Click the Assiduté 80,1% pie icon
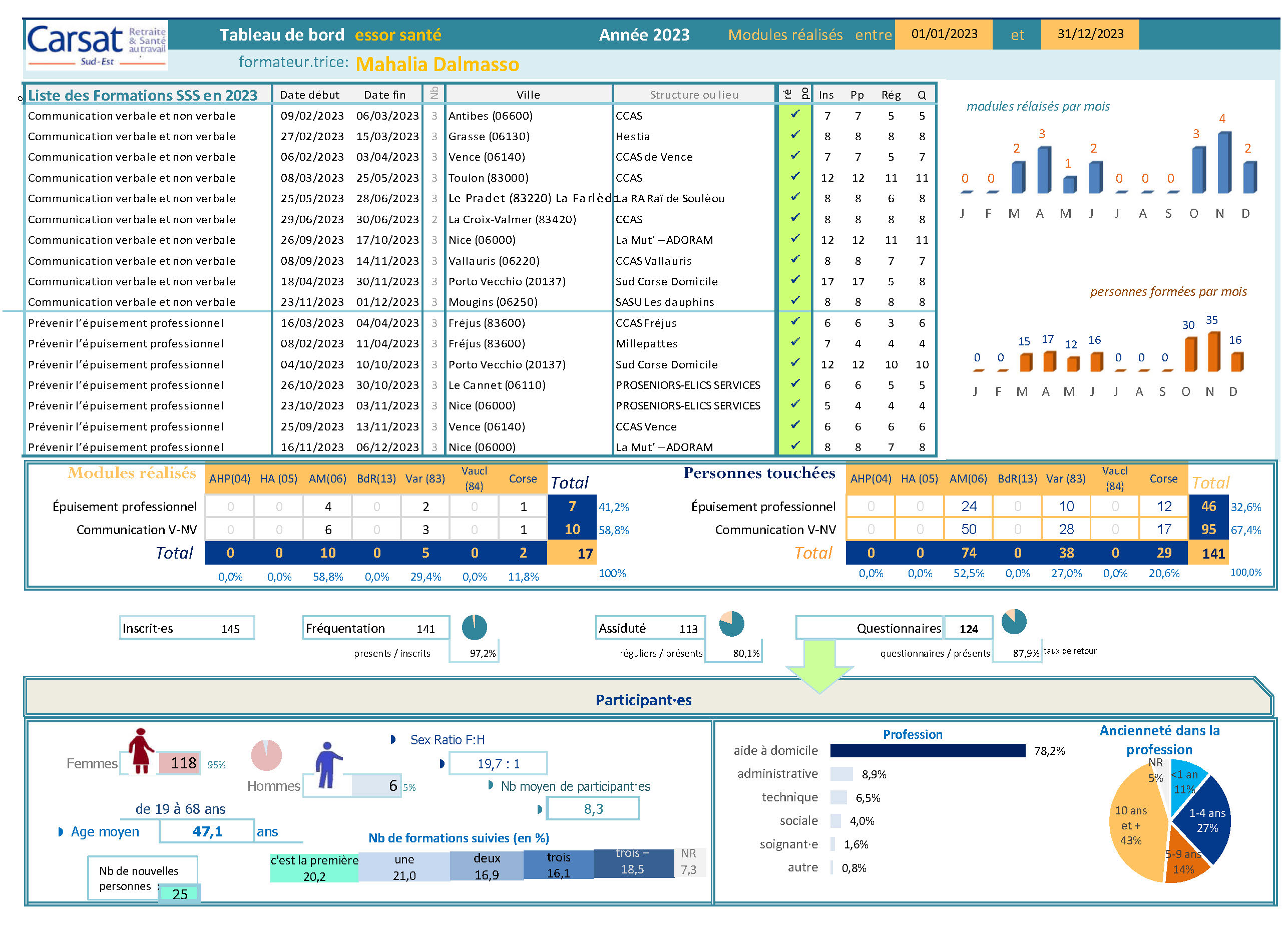Screen dimensions: 1288x927 pyautogui.click(x=731, y=624)
